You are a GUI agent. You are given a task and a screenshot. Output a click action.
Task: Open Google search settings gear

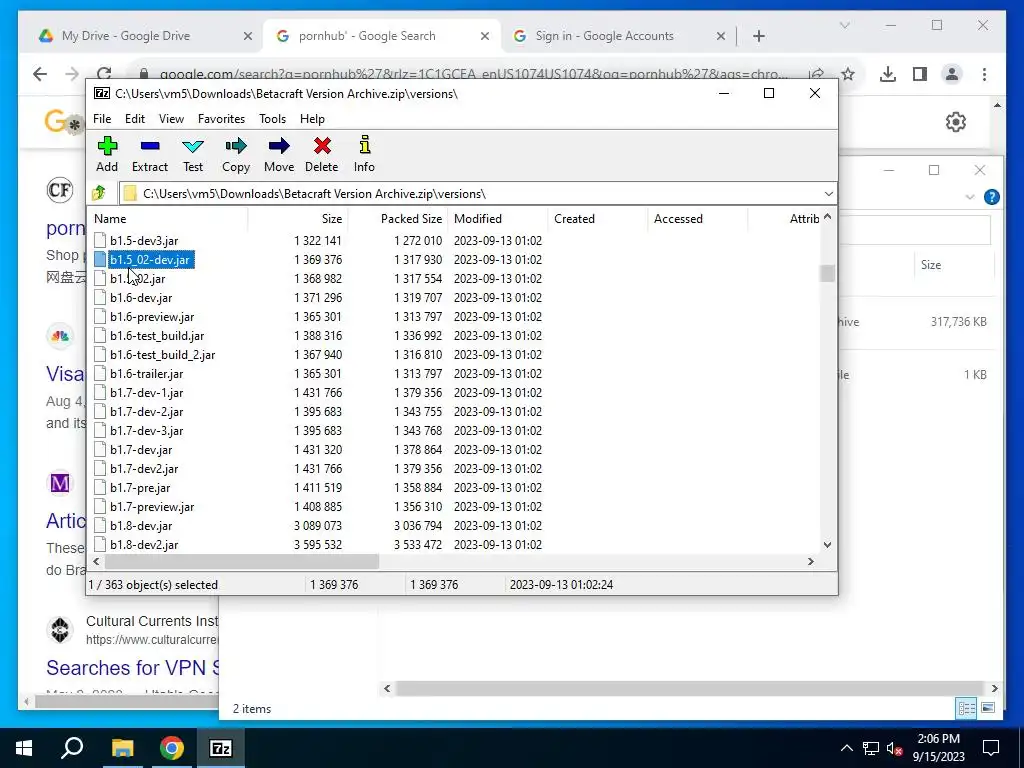coord(955,121)
